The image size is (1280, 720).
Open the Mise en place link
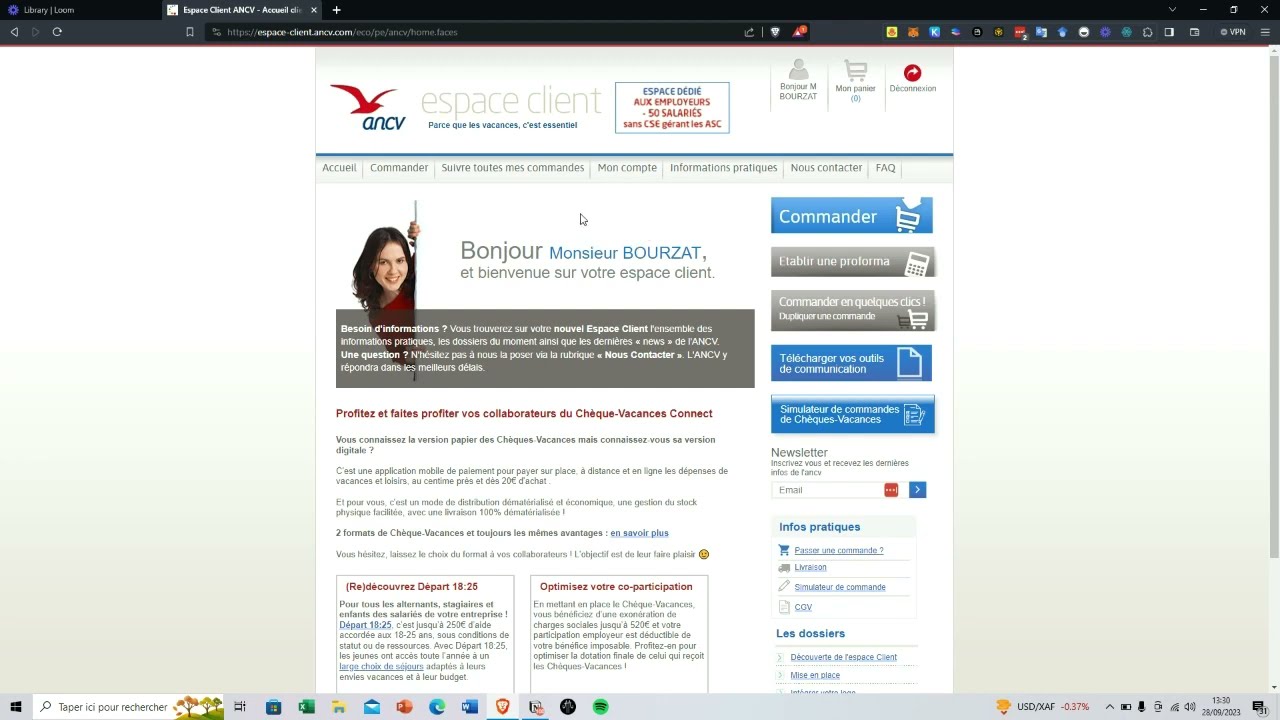pyautogui.click(x=815, y=676)
